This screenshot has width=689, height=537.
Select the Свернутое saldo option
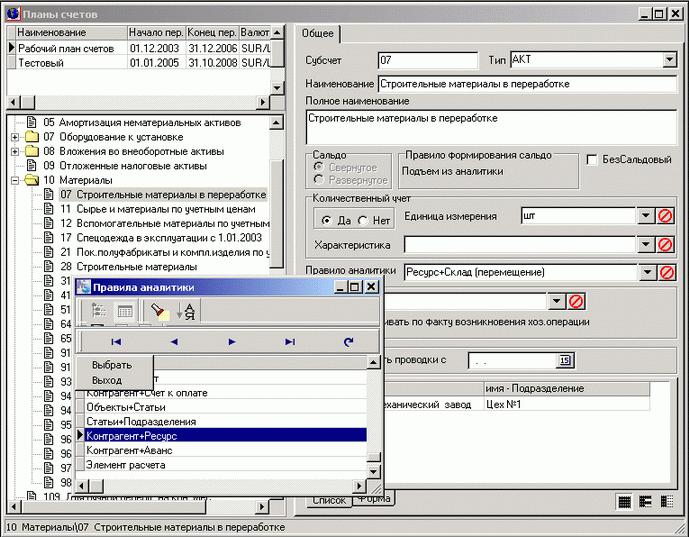pos(319,167)
